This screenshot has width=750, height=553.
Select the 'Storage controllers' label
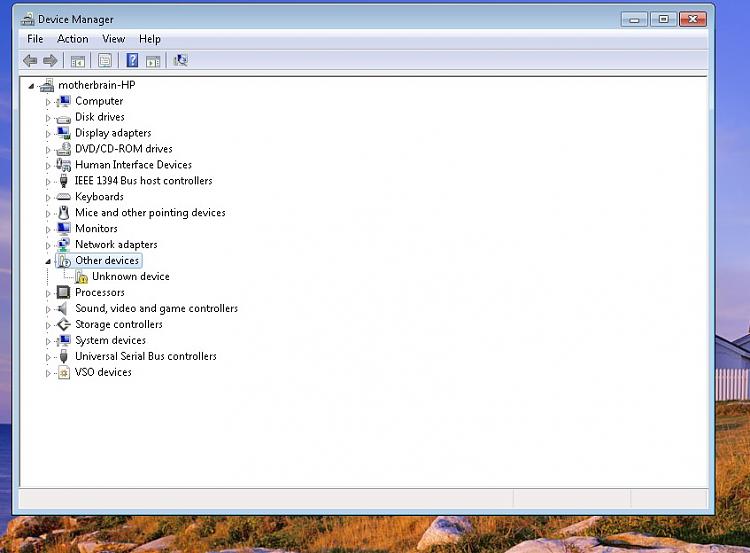point(119,324)
